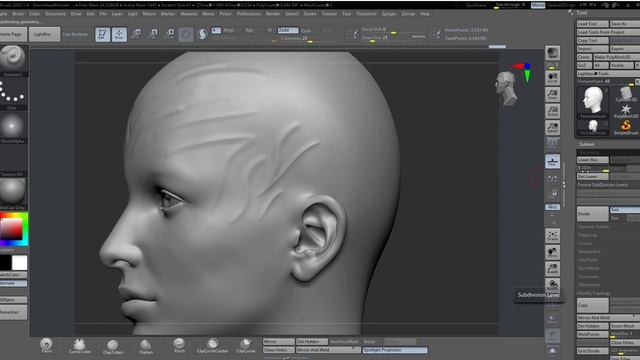
Task: Select the ClipCircleCenter brush
Action: point(212,346)
